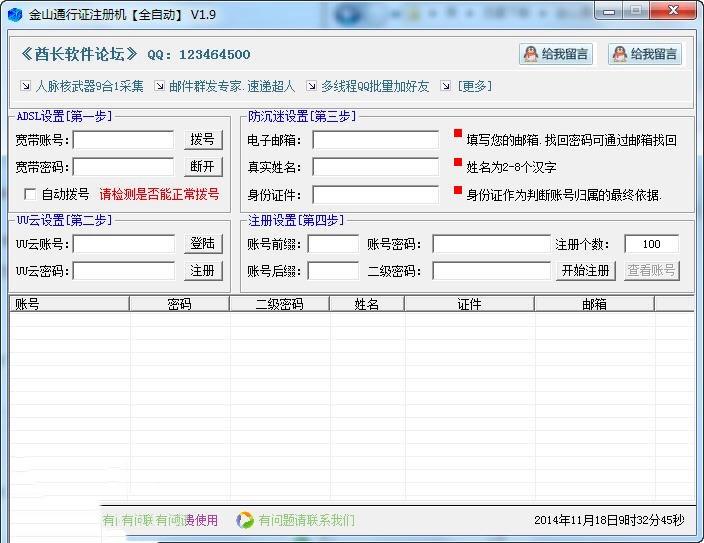Sort by the 证件 column header
This screenshot has width=704, height=543.
470,304
